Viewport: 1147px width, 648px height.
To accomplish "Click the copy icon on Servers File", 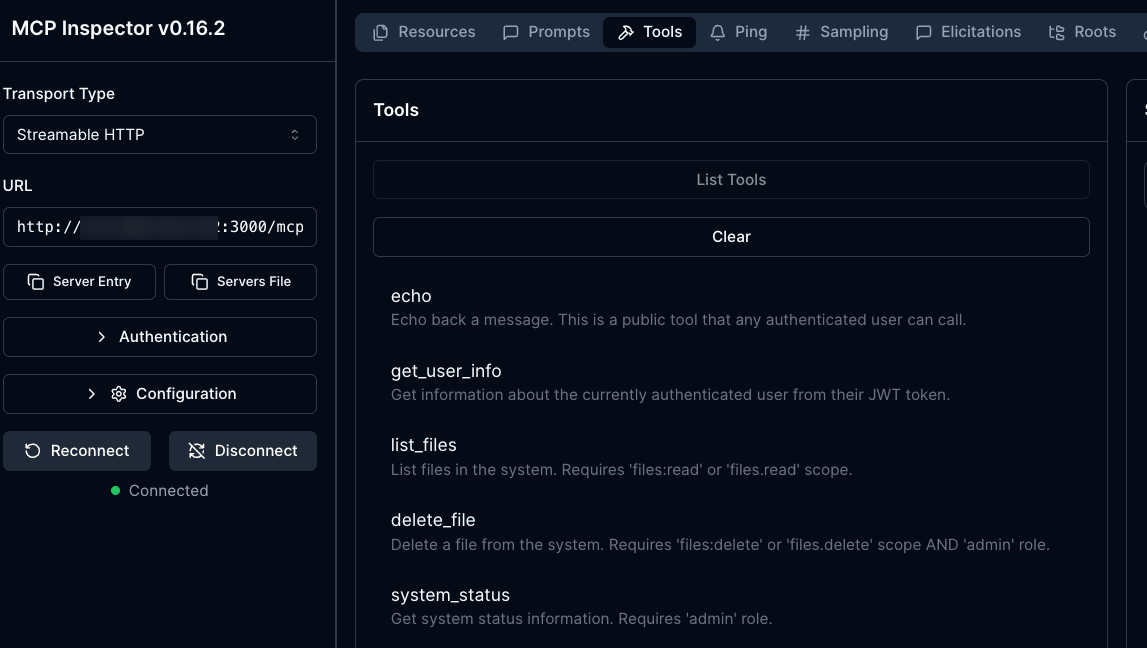I will (x=200, y=282).
